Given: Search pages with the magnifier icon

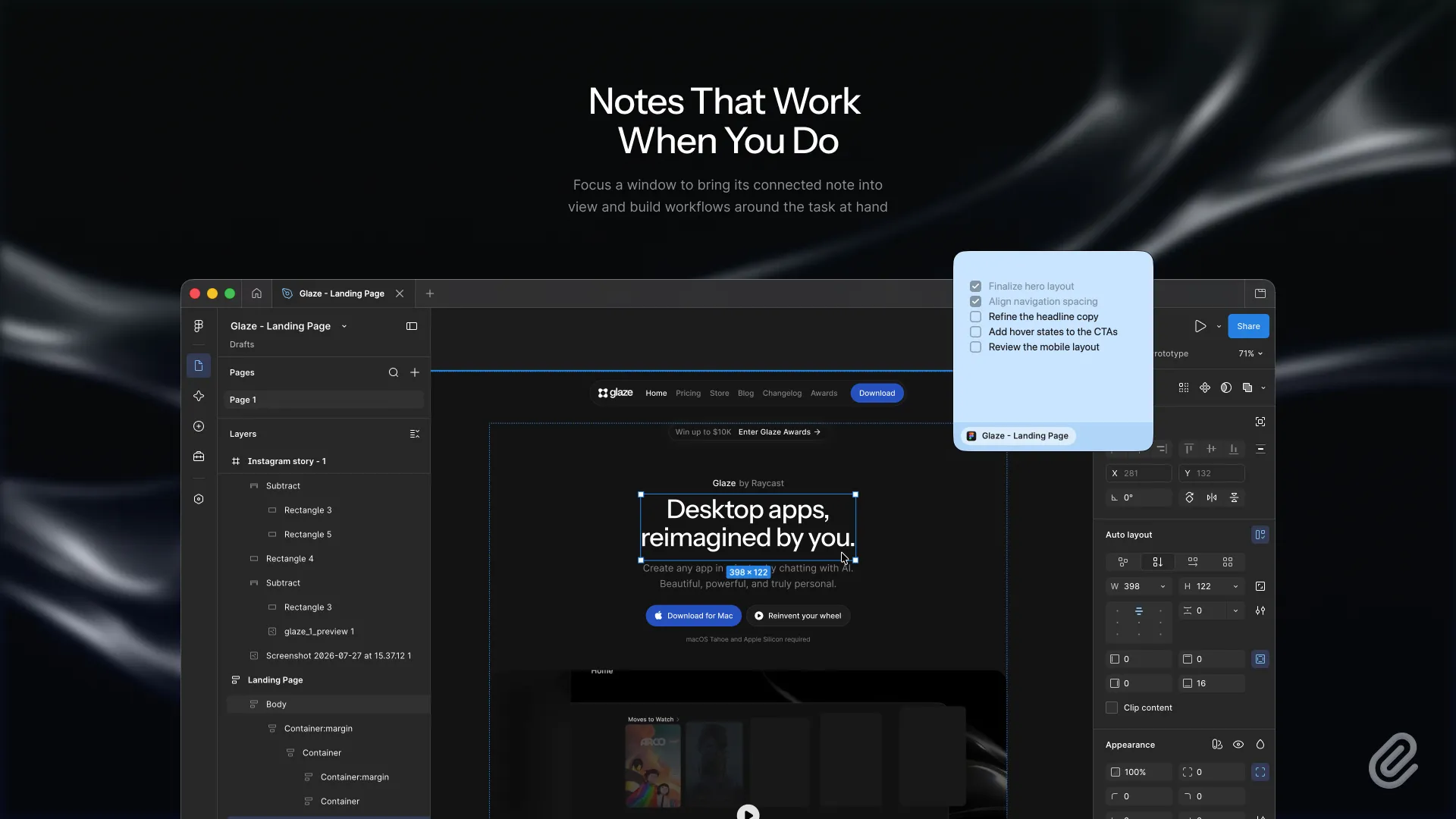Looking at the screenshot, I should [394, 372].
